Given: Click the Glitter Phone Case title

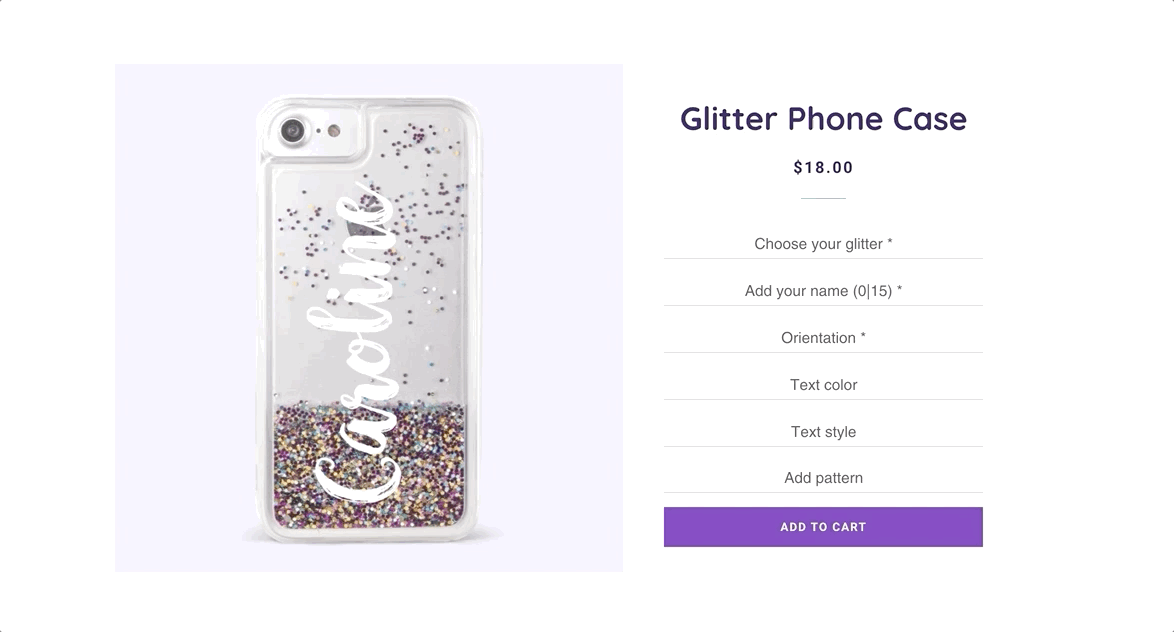Looking at the screenshot, I should click(x=823, y=119).
